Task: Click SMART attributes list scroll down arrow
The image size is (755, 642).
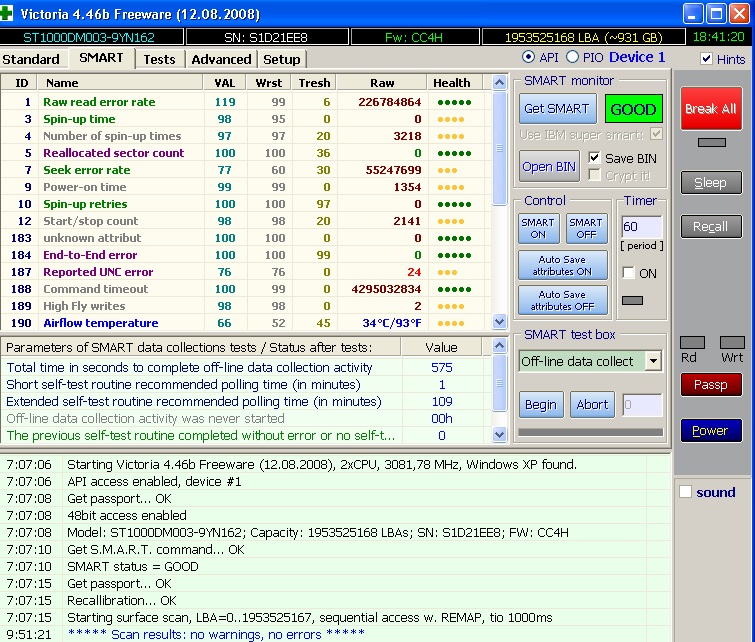Action: [499, 321]
